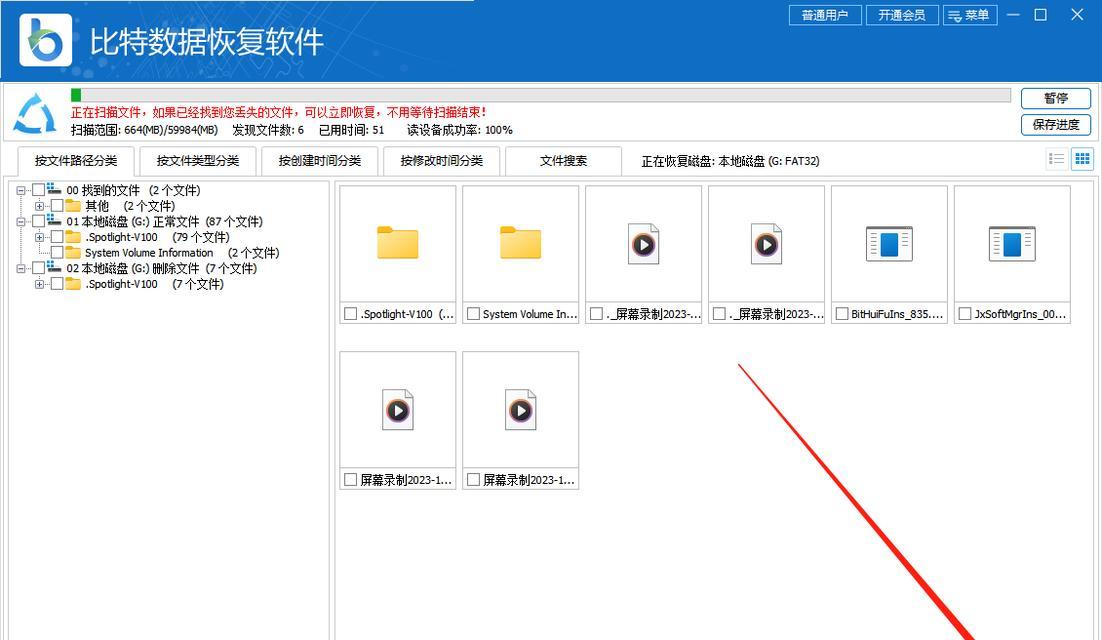This screenshot has height=640, width=1102.
Task: Collapse the 02 本地磁盘 删除文件 node
Action: point(21,268)
